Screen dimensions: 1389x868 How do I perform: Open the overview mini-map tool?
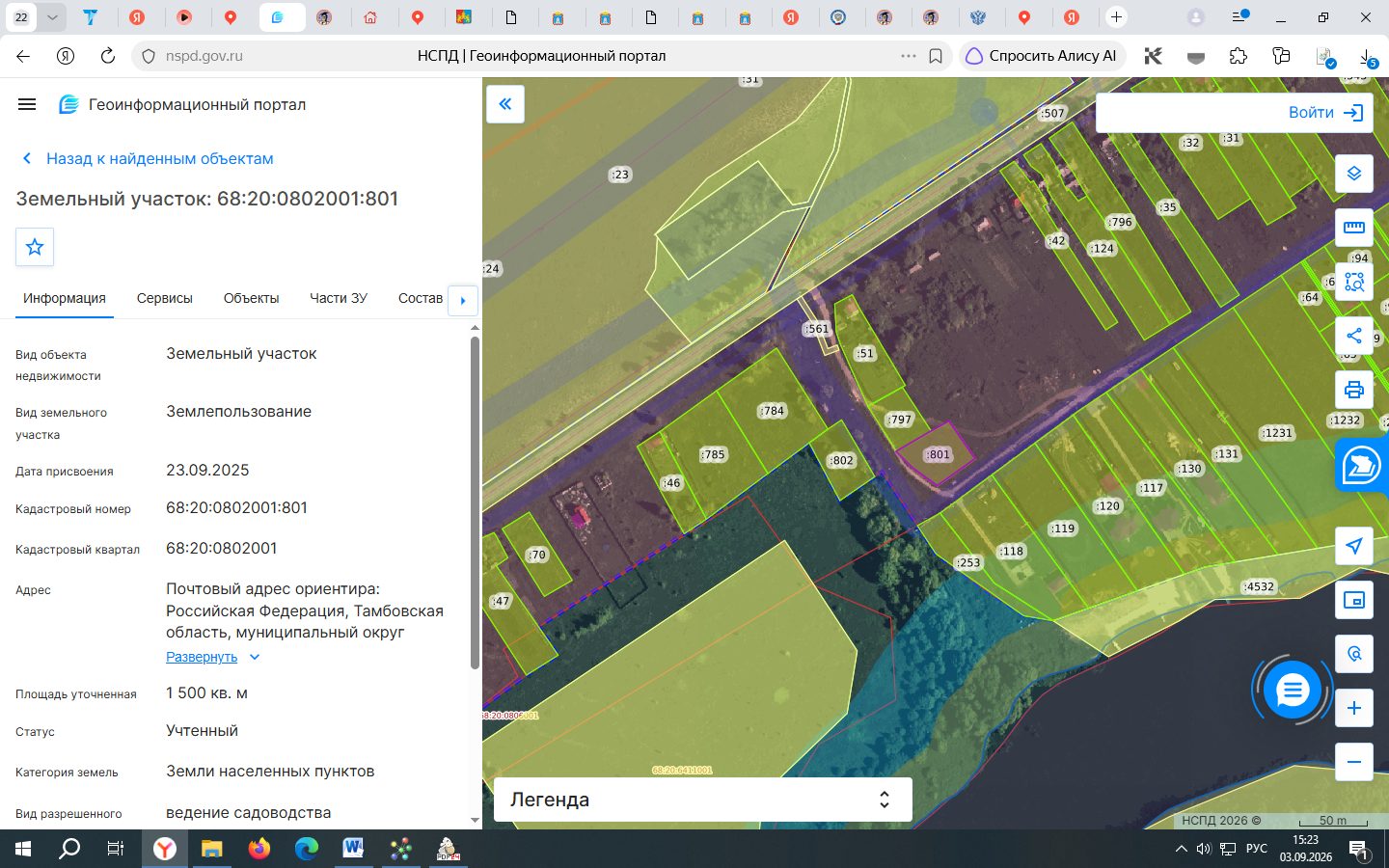click(x=1354, y=600)
